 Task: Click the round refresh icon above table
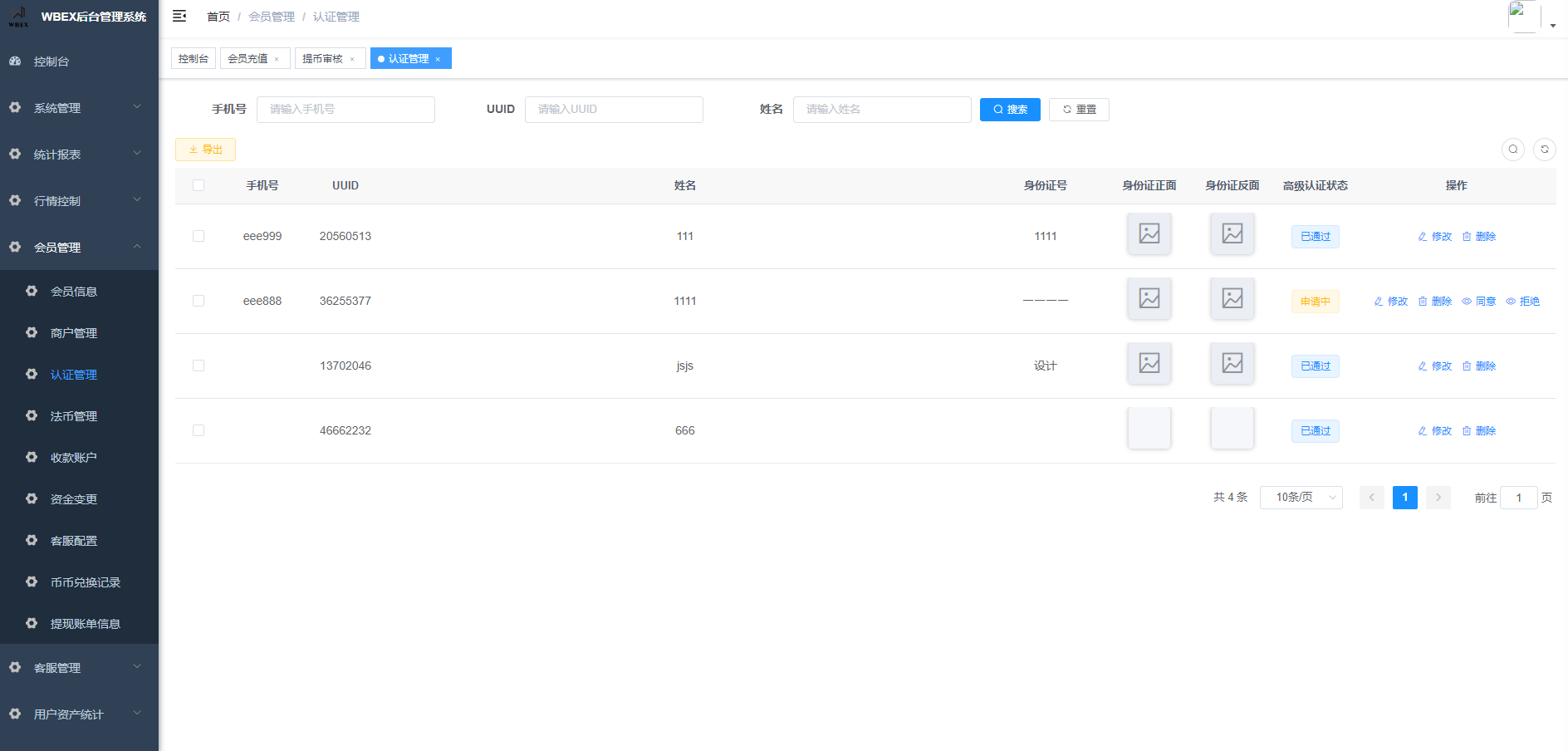pyautogui.click(x=1544, y=150)
